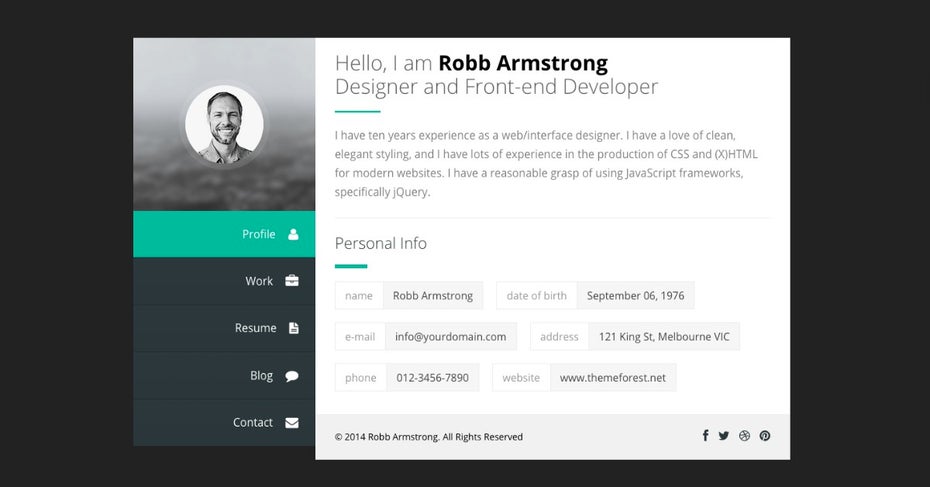The width and height of the screenshot is (930, 487).
Task: Click the bold Robb Armstrong heading
Action: [523, 63]
